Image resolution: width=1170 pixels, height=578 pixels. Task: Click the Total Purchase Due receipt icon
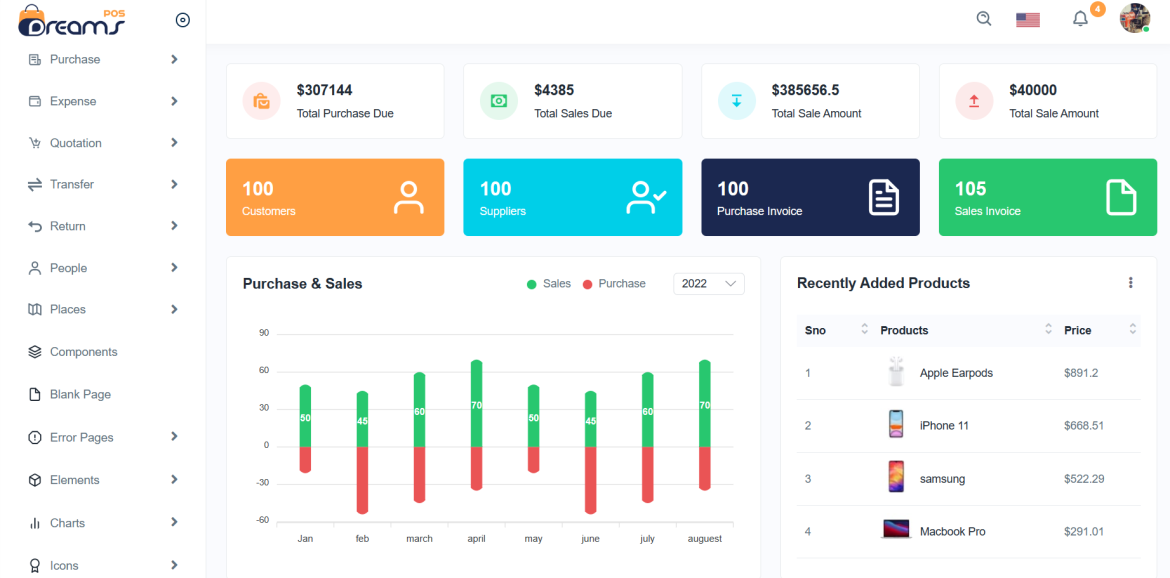pos(261,101)
